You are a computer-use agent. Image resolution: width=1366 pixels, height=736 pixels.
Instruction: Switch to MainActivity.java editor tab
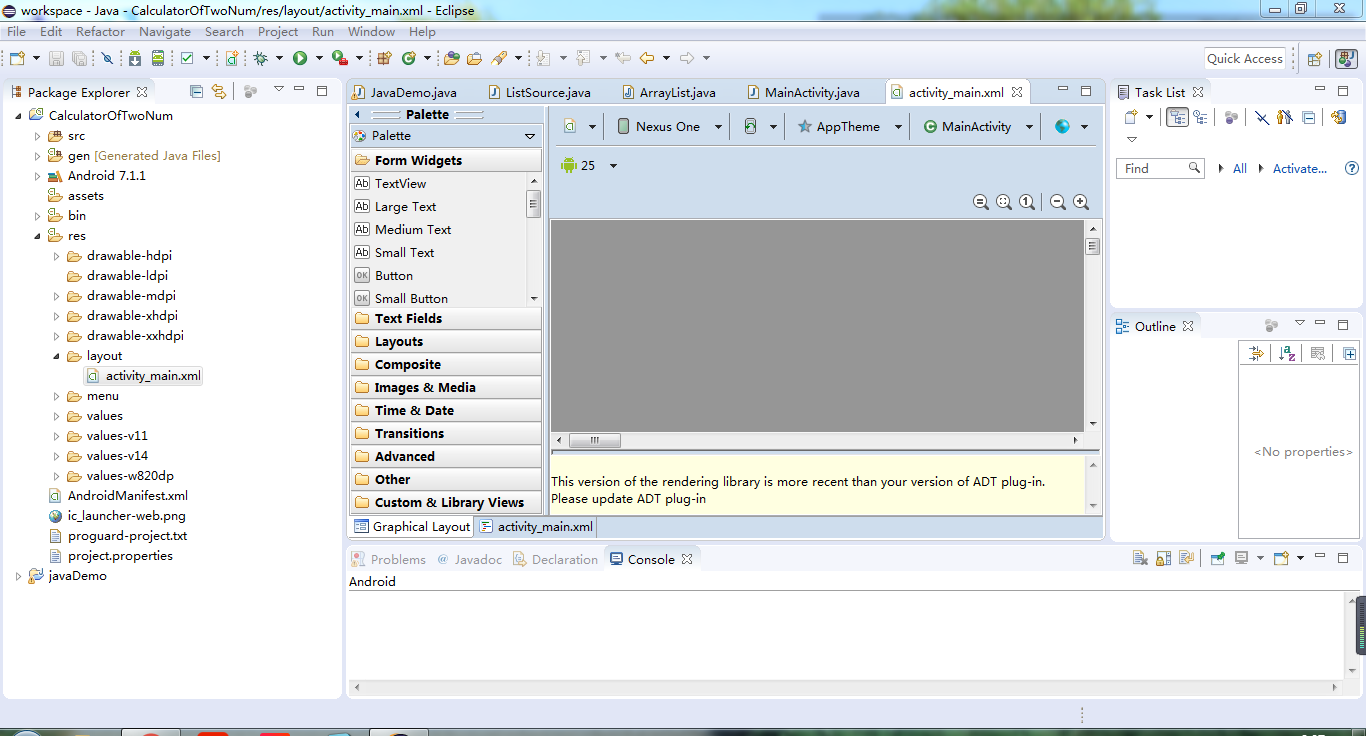tap(804, 92)
